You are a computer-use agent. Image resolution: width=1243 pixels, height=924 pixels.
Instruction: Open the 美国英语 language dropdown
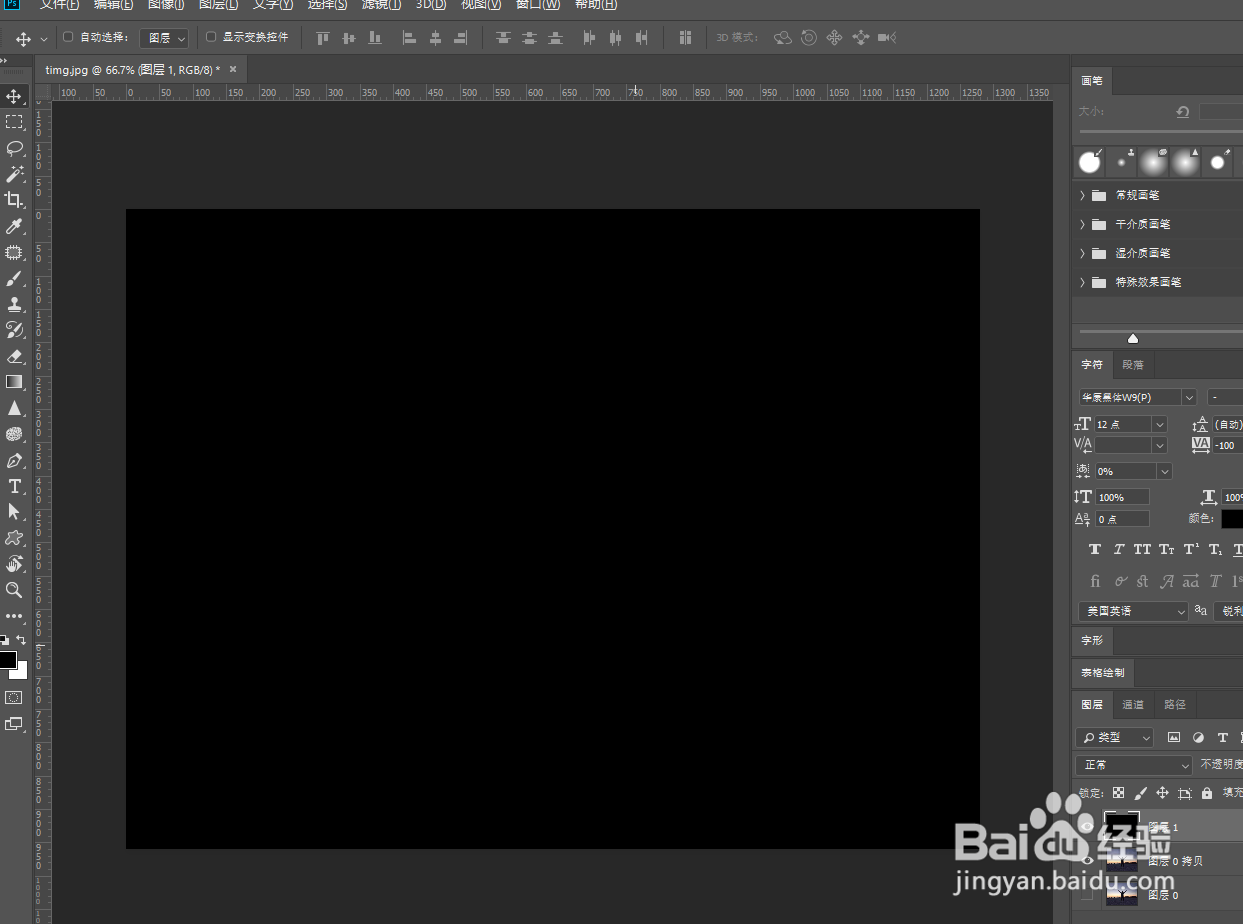tap(1133, 611)
